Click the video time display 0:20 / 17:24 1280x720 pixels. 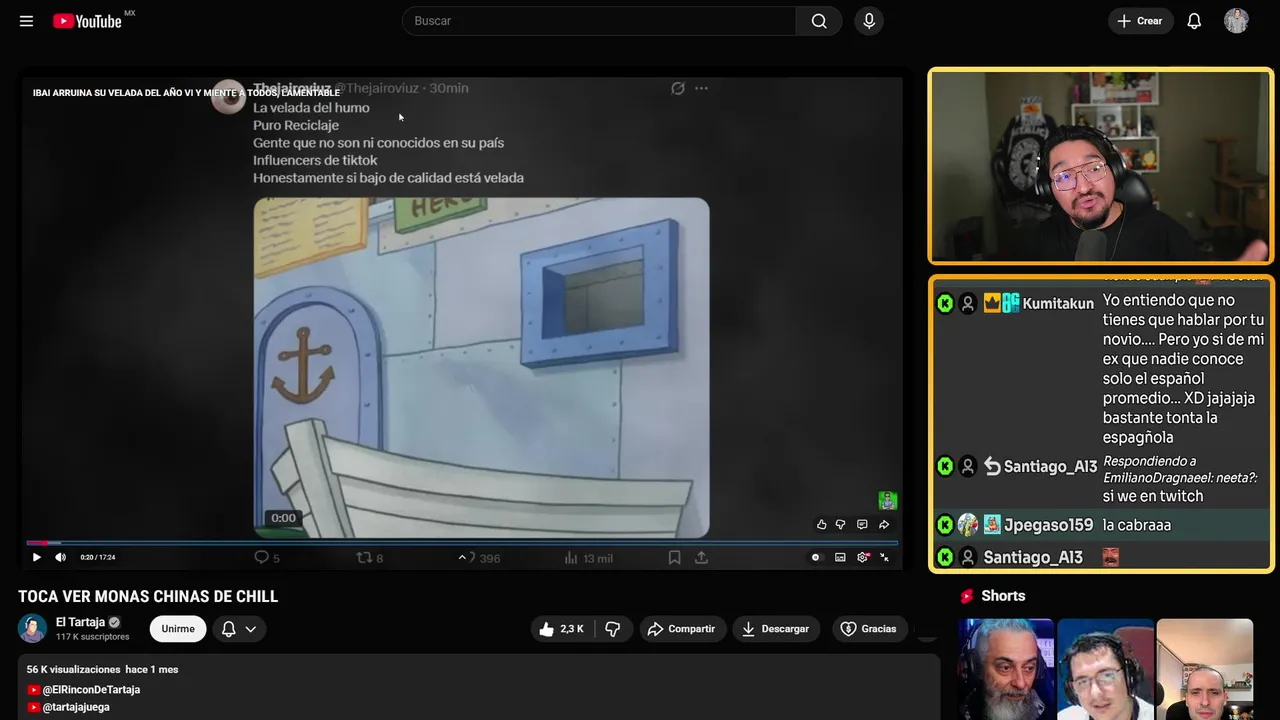point(98,557)
